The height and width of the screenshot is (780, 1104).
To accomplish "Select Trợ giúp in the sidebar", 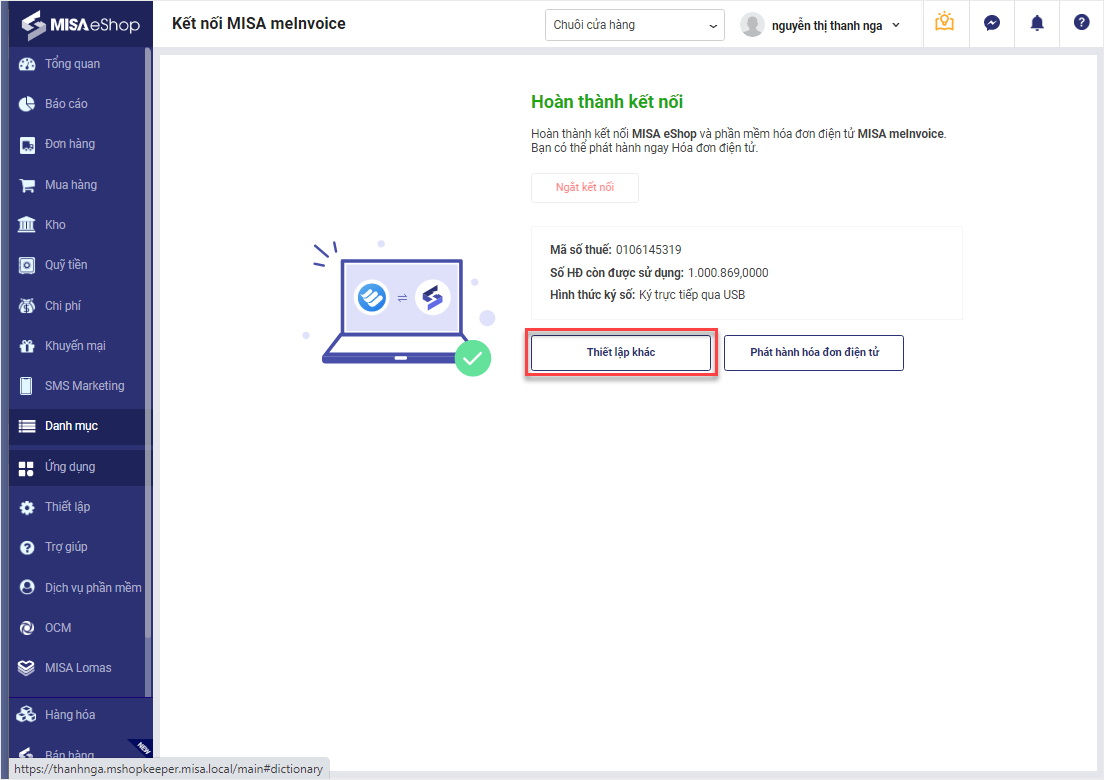I will point(66,547).
